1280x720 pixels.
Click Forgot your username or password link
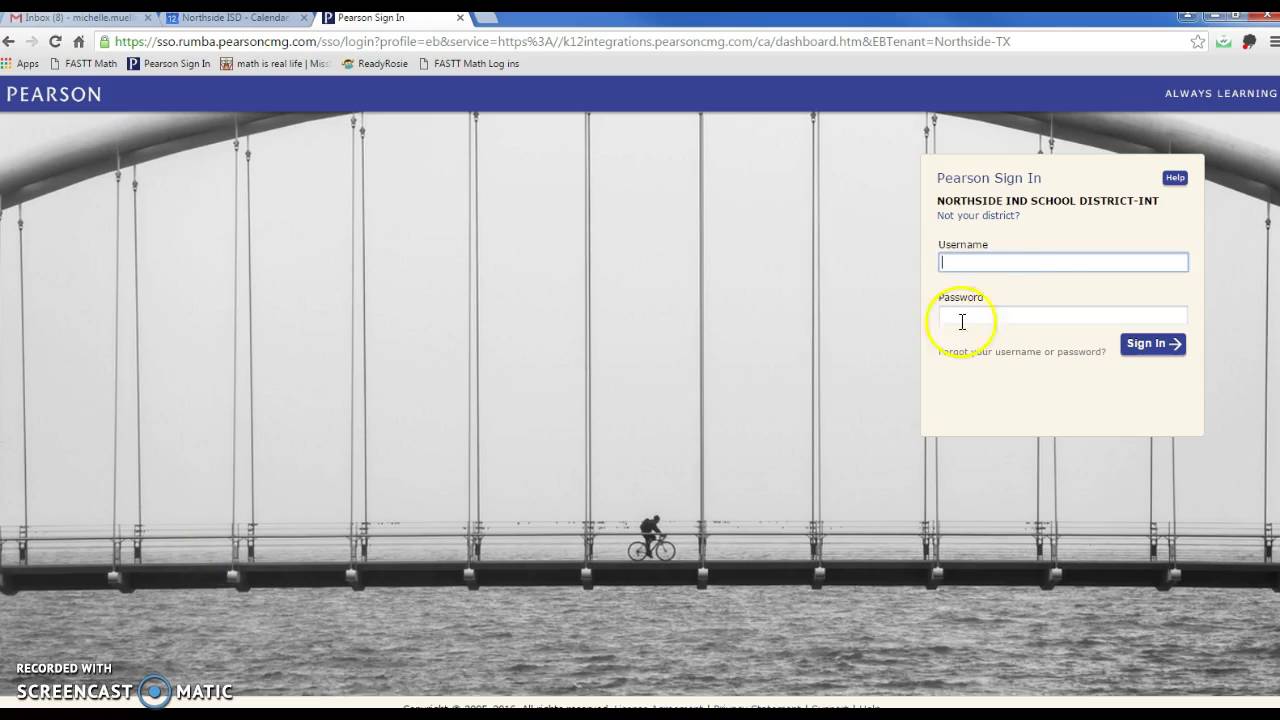click(x=1022, y=352)
